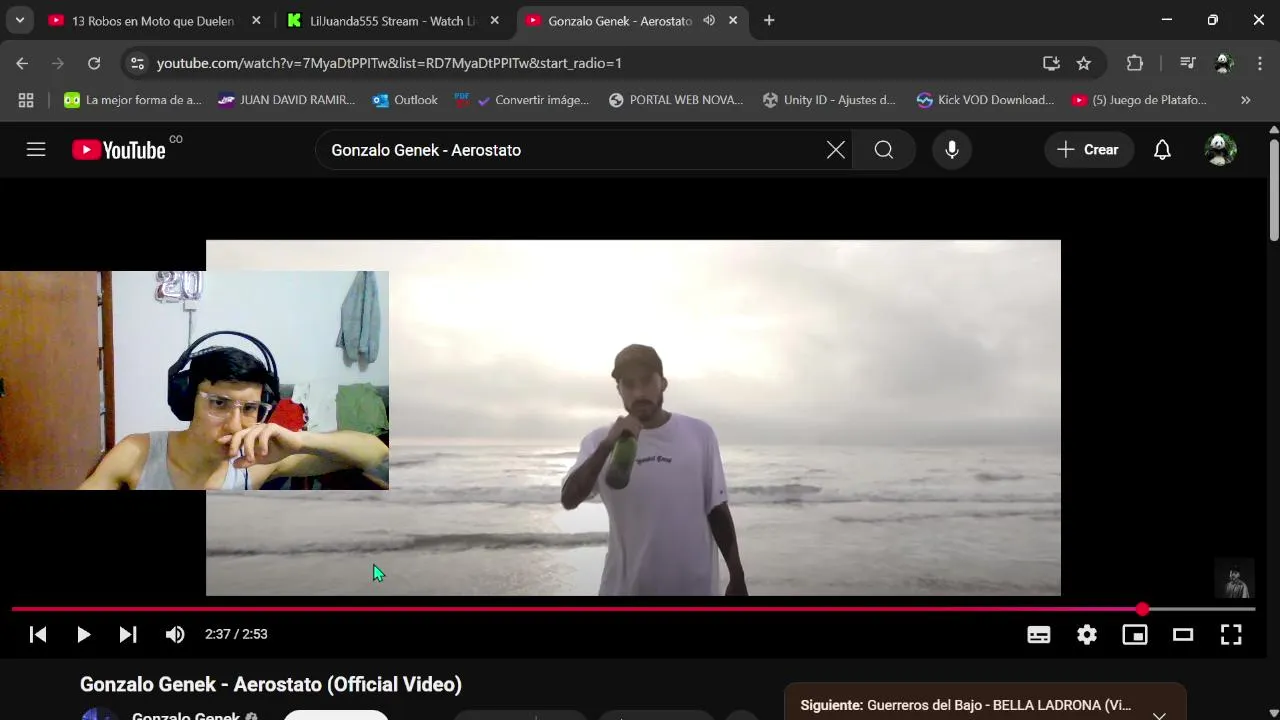Image resolution: width=1280 pixels, height=720 pixels.
Task: Open the Gonzalo Genek channel avatar
Action: click(x=99, y=714)
